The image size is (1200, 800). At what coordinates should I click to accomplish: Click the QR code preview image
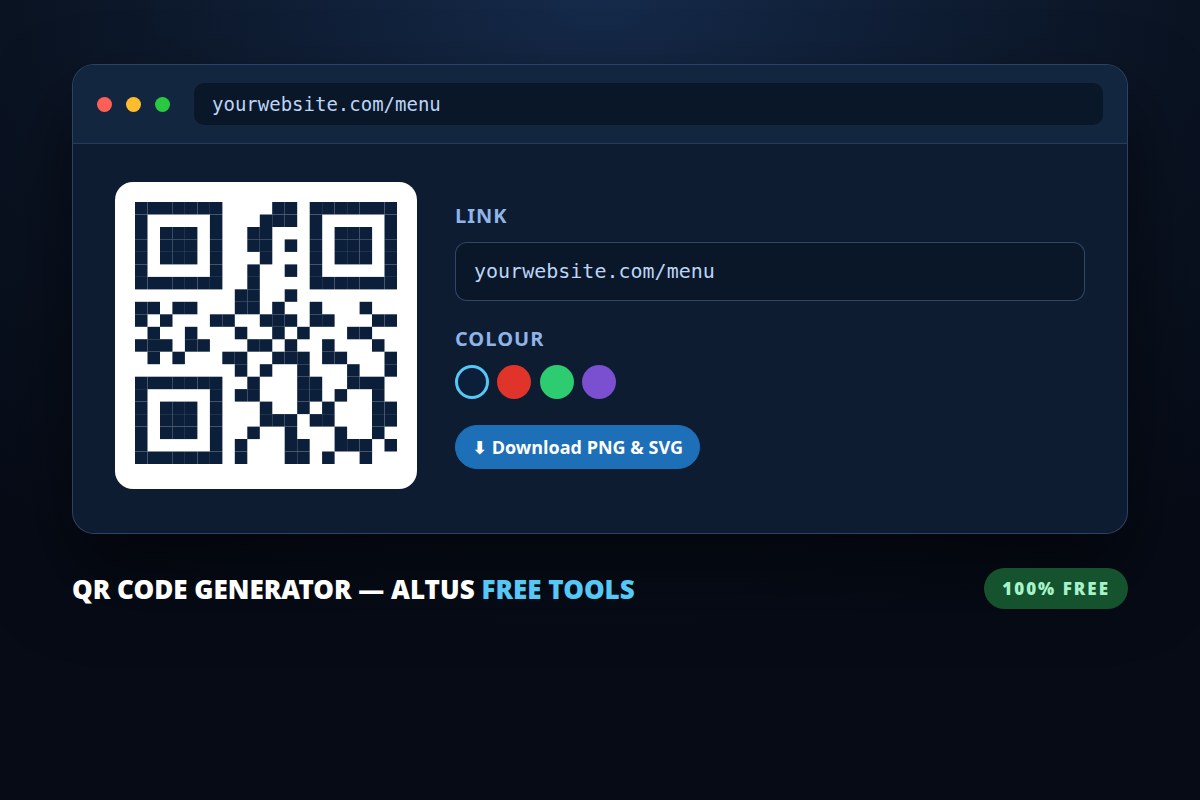(266, 335)
